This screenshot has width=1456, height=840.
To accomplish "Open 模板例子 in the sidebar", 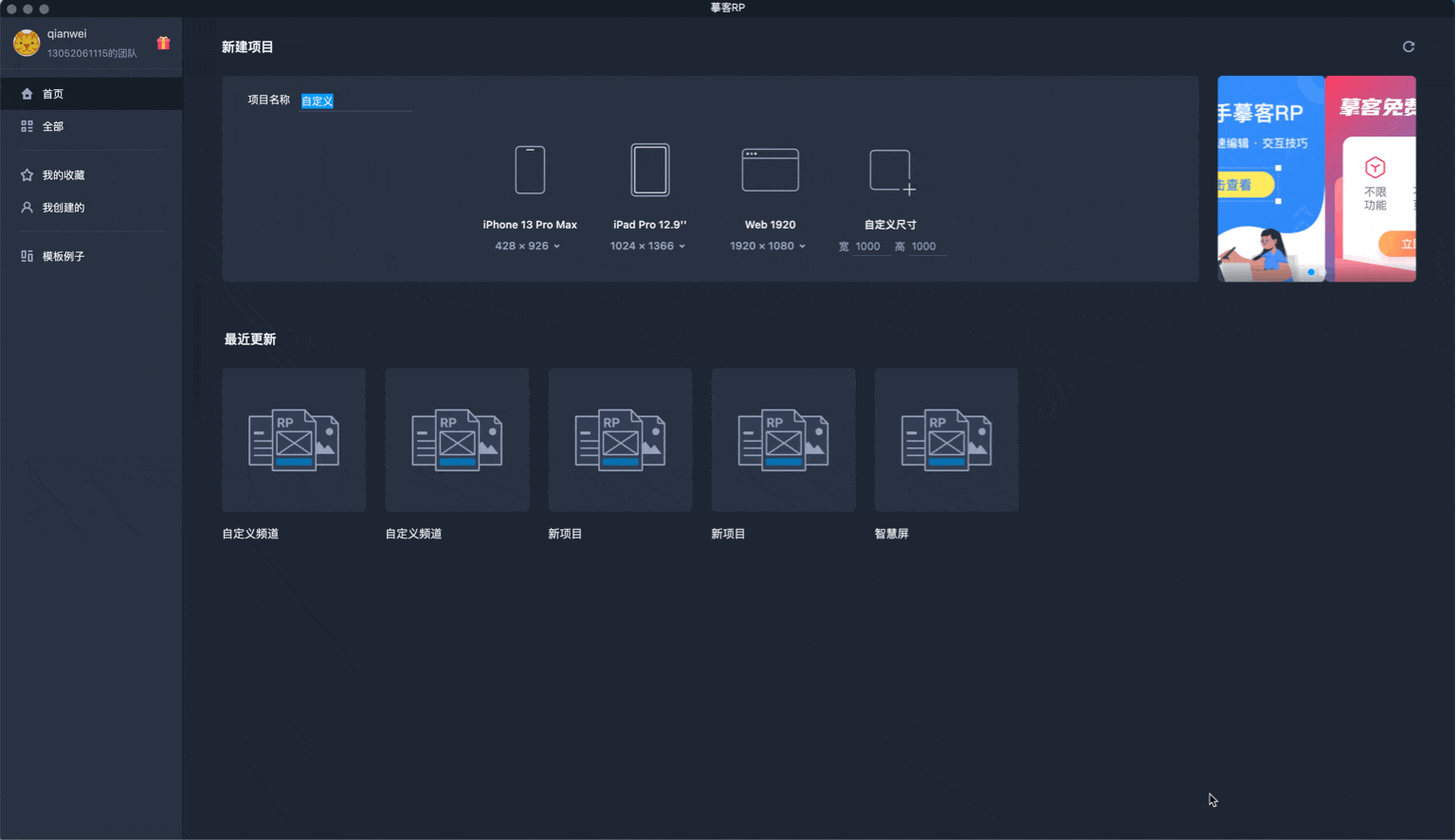I will point(91,256).
